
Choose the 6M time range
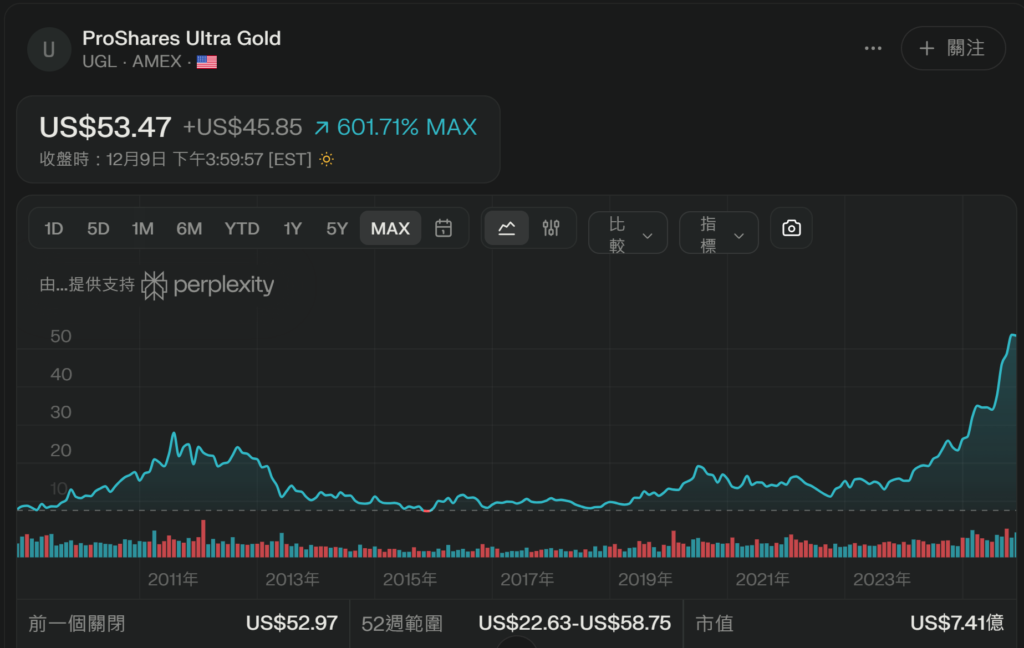[189, 228]
